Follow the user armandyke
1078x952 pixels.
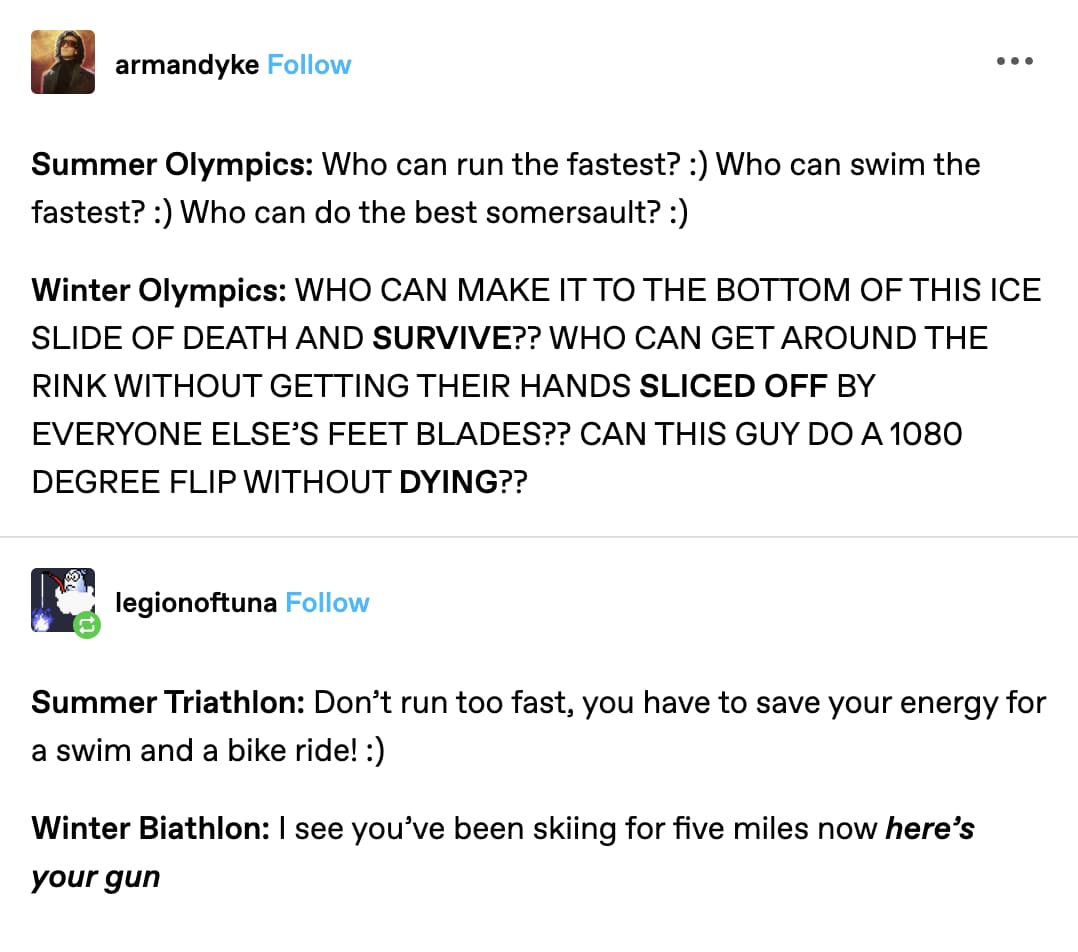point(309,64)
